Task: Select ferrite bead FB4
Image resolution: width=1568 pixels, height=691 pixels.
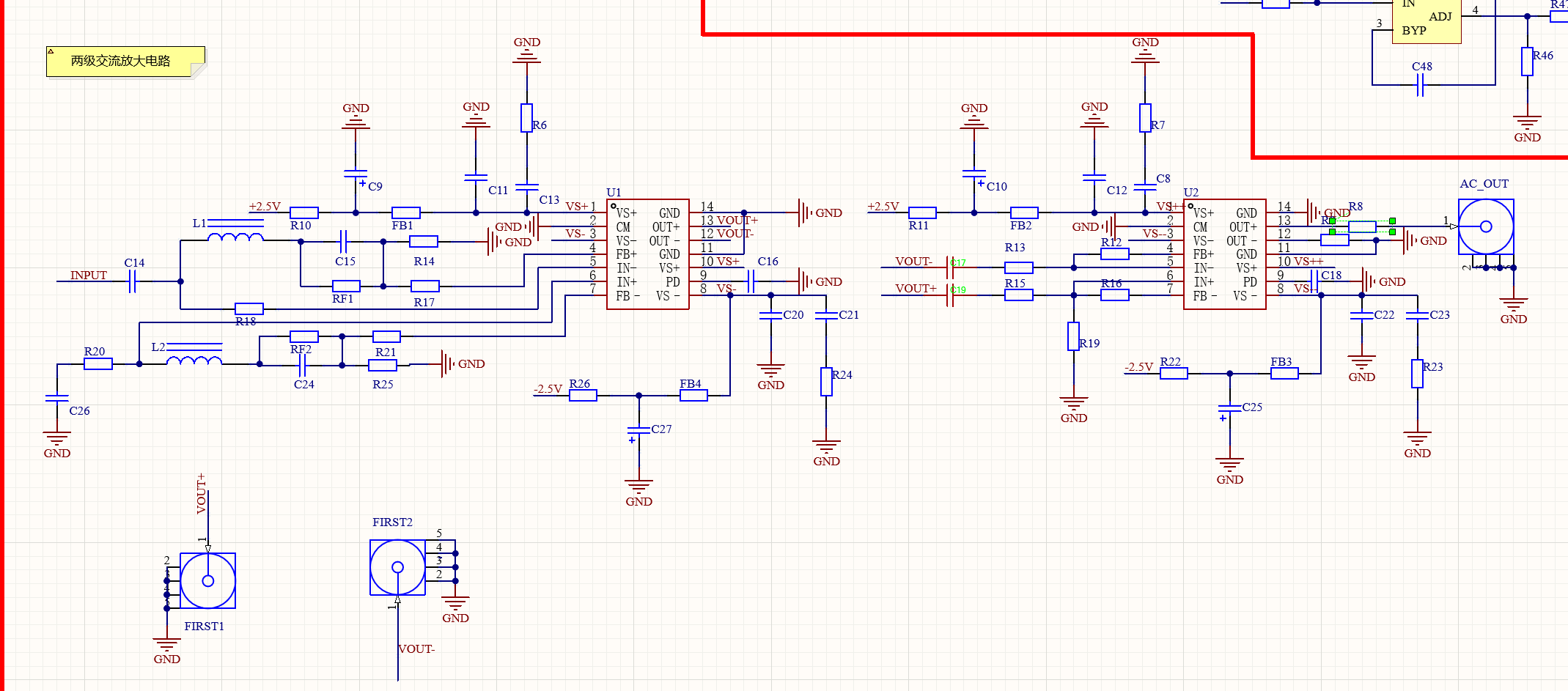Action: point(693,395)
